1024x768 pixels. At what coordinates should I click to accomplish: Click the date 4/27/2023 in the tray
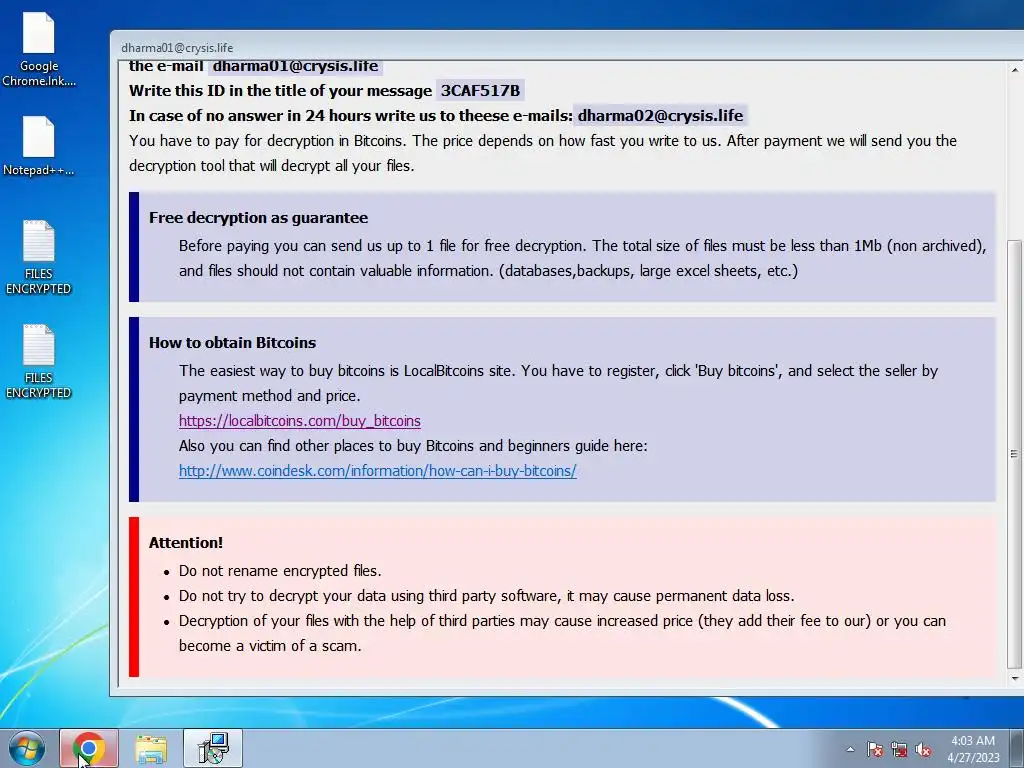point(973,758)
